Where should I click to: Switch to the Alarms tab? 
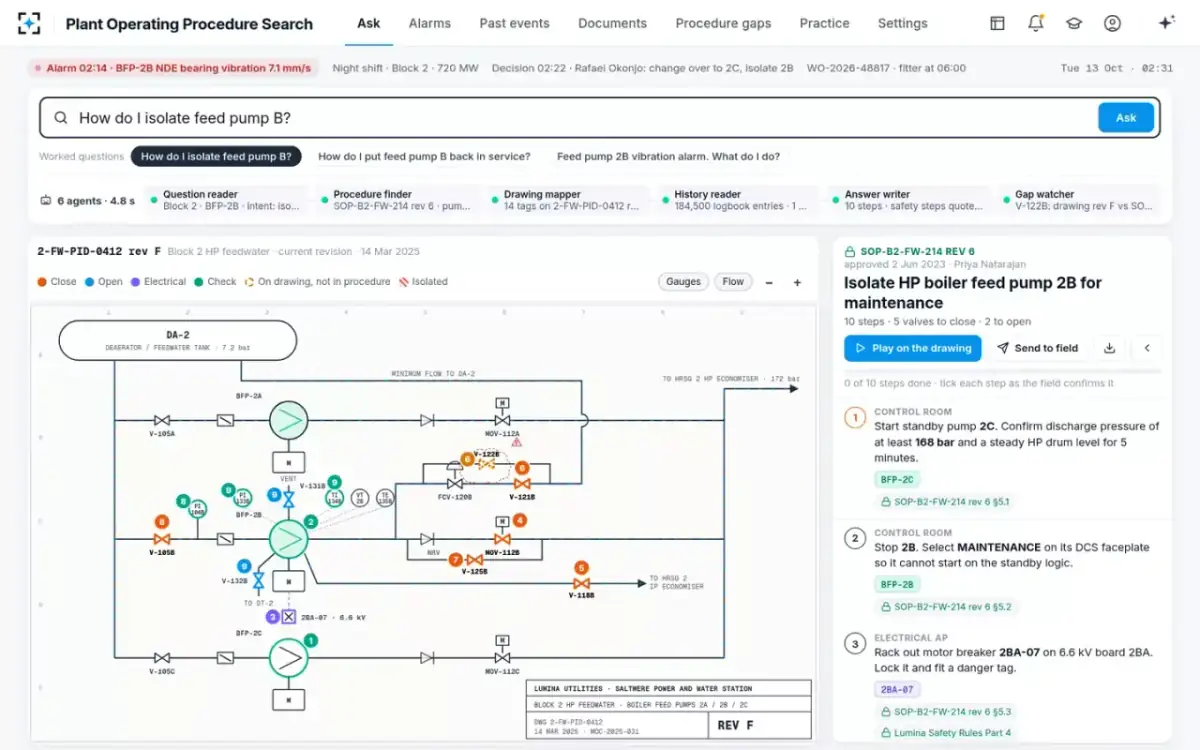(430, 23)
